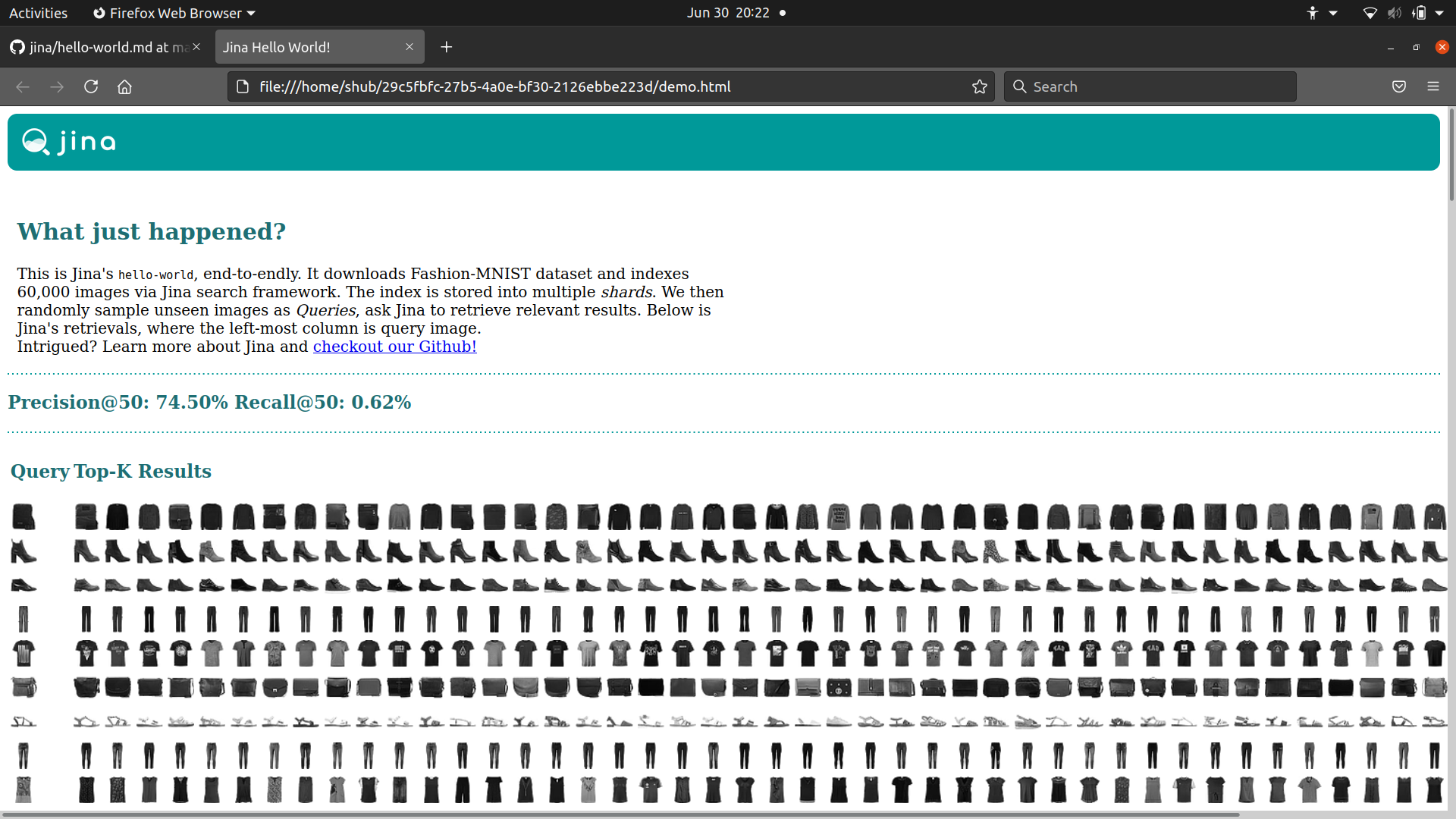1456x819 pixels.
Task: Go forward to the next page
Action: [x=57, y=86]
